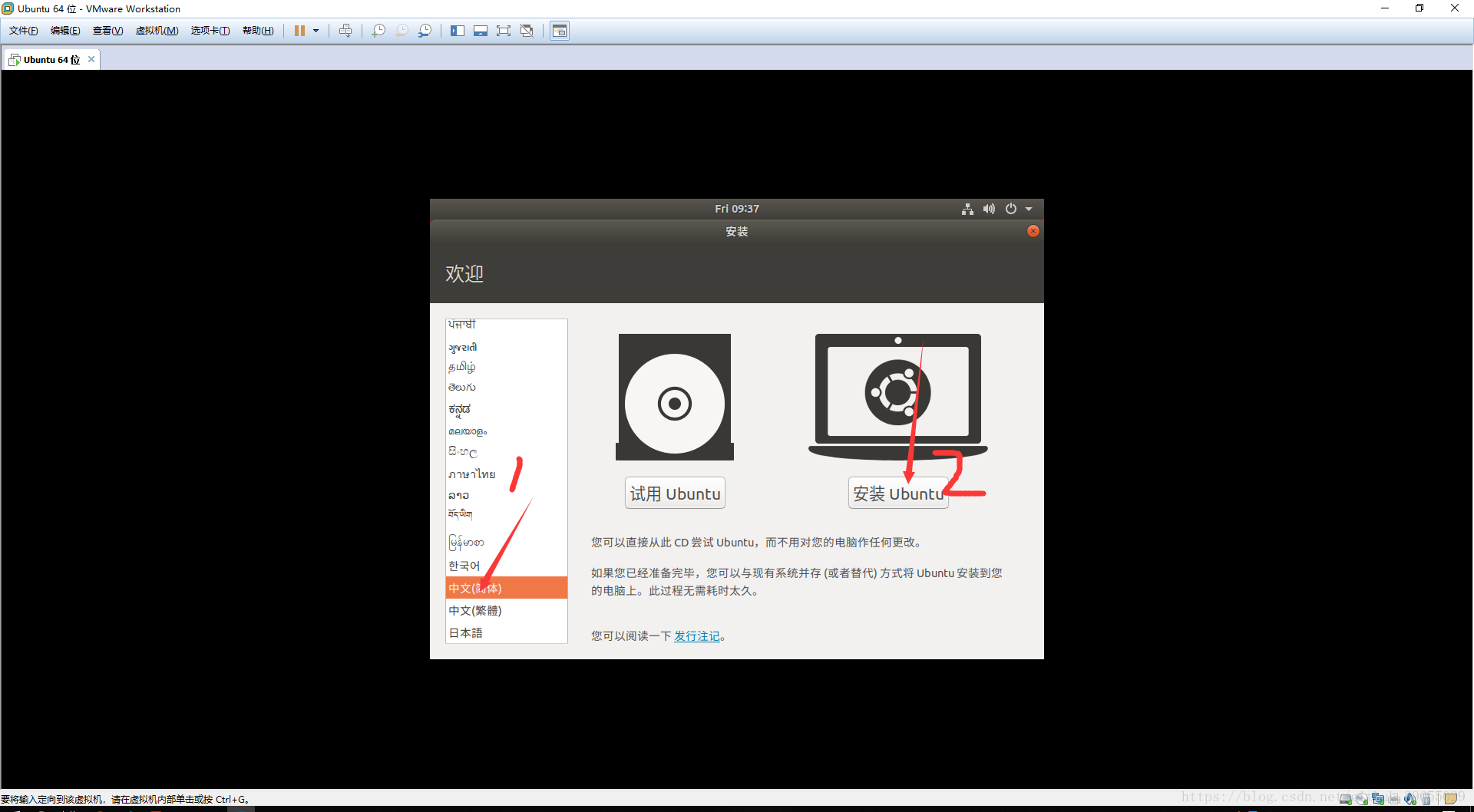Click the CD/DVD device status icon
Screen dimensions: 1474x812
[1361, 799]
